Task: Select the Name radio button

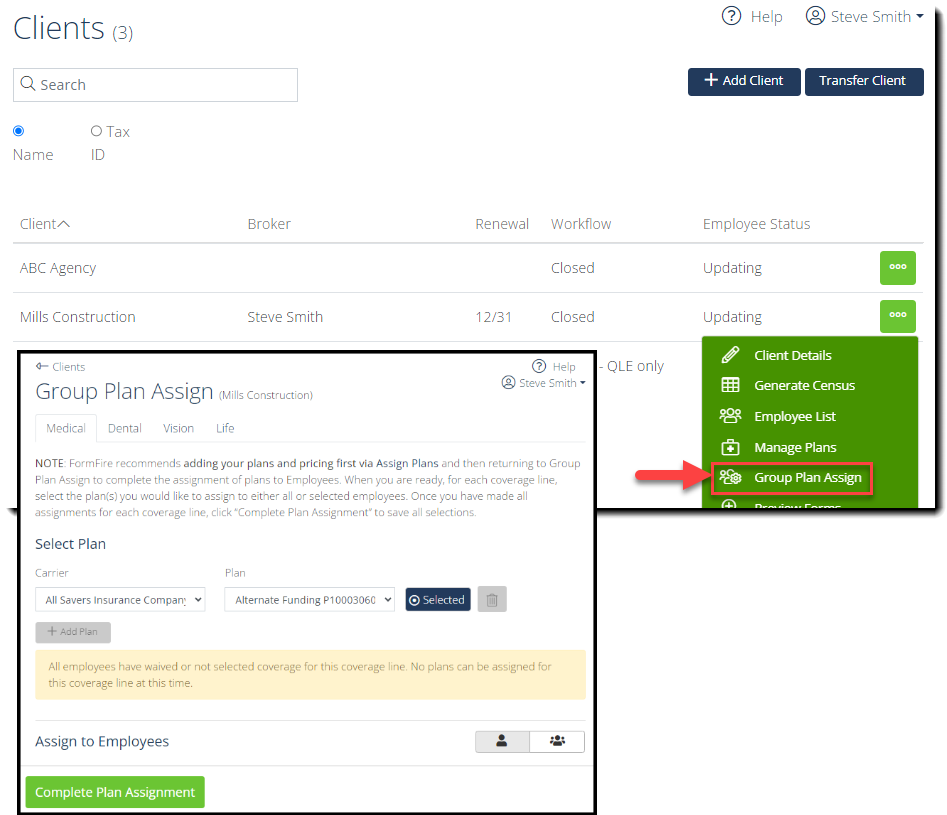Action: [x=18, y=130]
